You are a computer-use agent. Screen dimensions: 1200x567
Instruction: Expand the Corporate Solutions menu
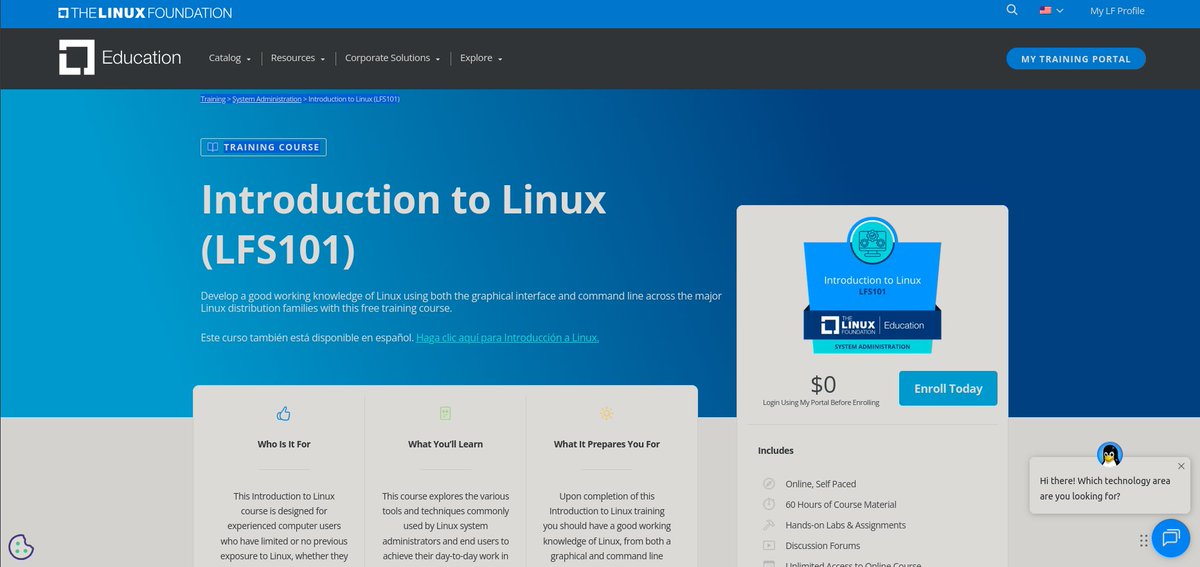click(392, 58)
